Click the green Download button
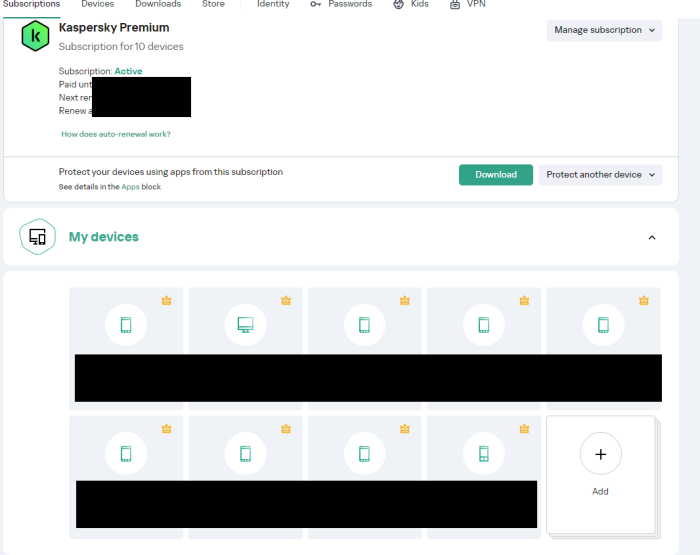 [496, 175]
